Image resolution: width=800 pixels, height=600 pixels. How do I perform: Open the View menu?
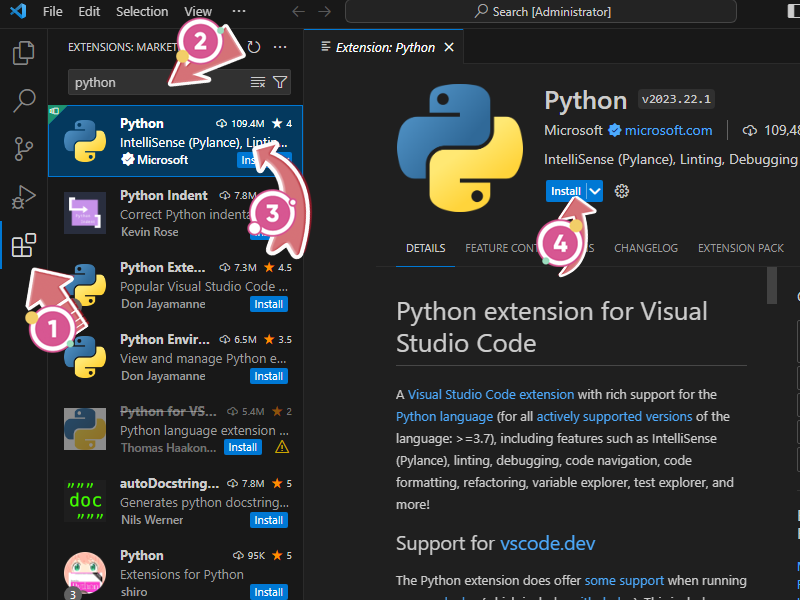click(198, 11)
